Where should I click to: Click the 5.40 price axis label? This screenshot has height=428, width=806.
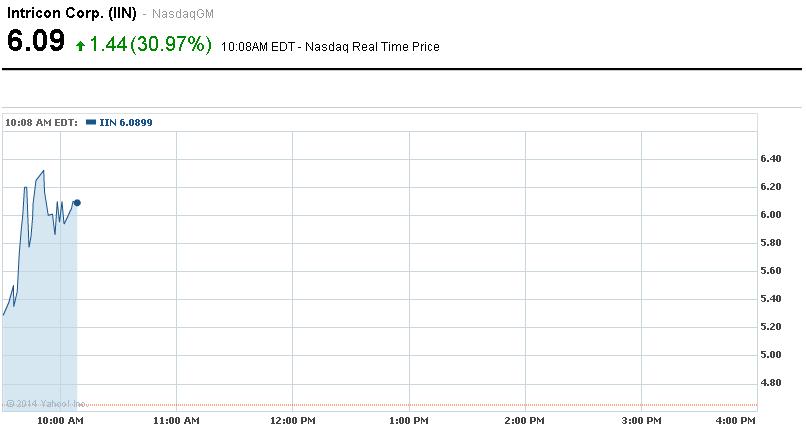(770, 299)
